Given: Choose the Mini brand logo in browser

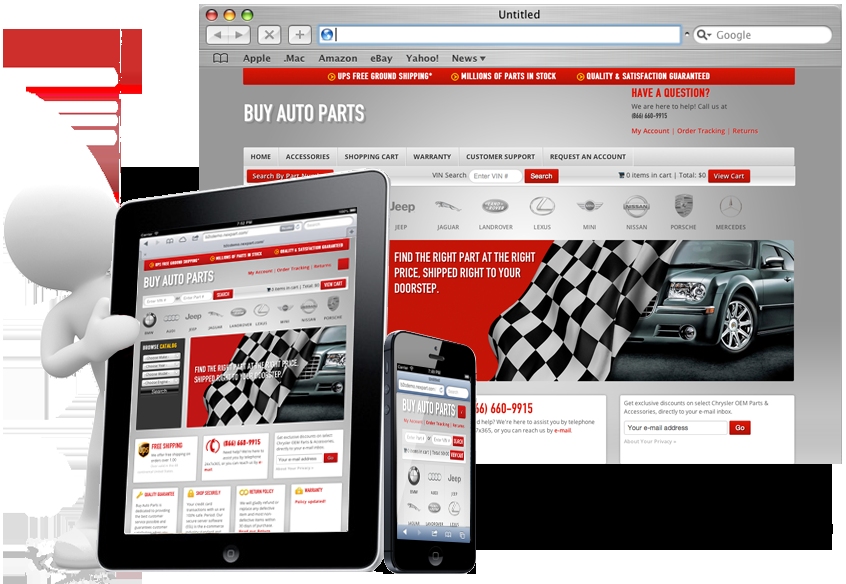Looking at the screenshot, I should 589,206.
